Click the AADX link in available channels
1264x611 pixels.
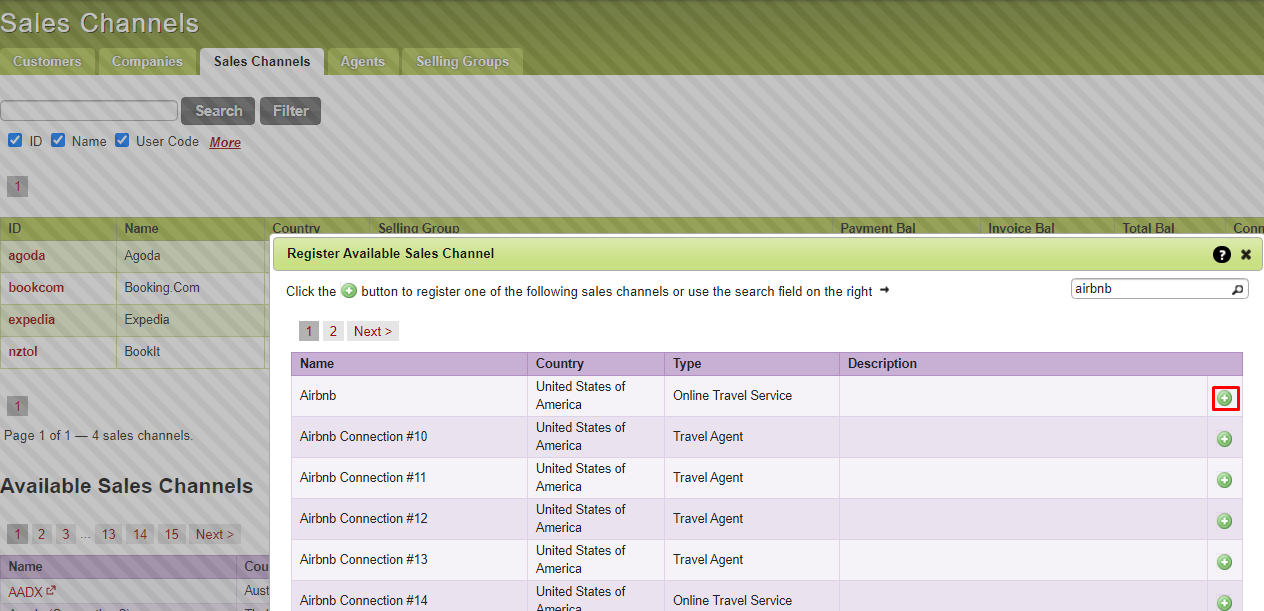click(26, 591)
